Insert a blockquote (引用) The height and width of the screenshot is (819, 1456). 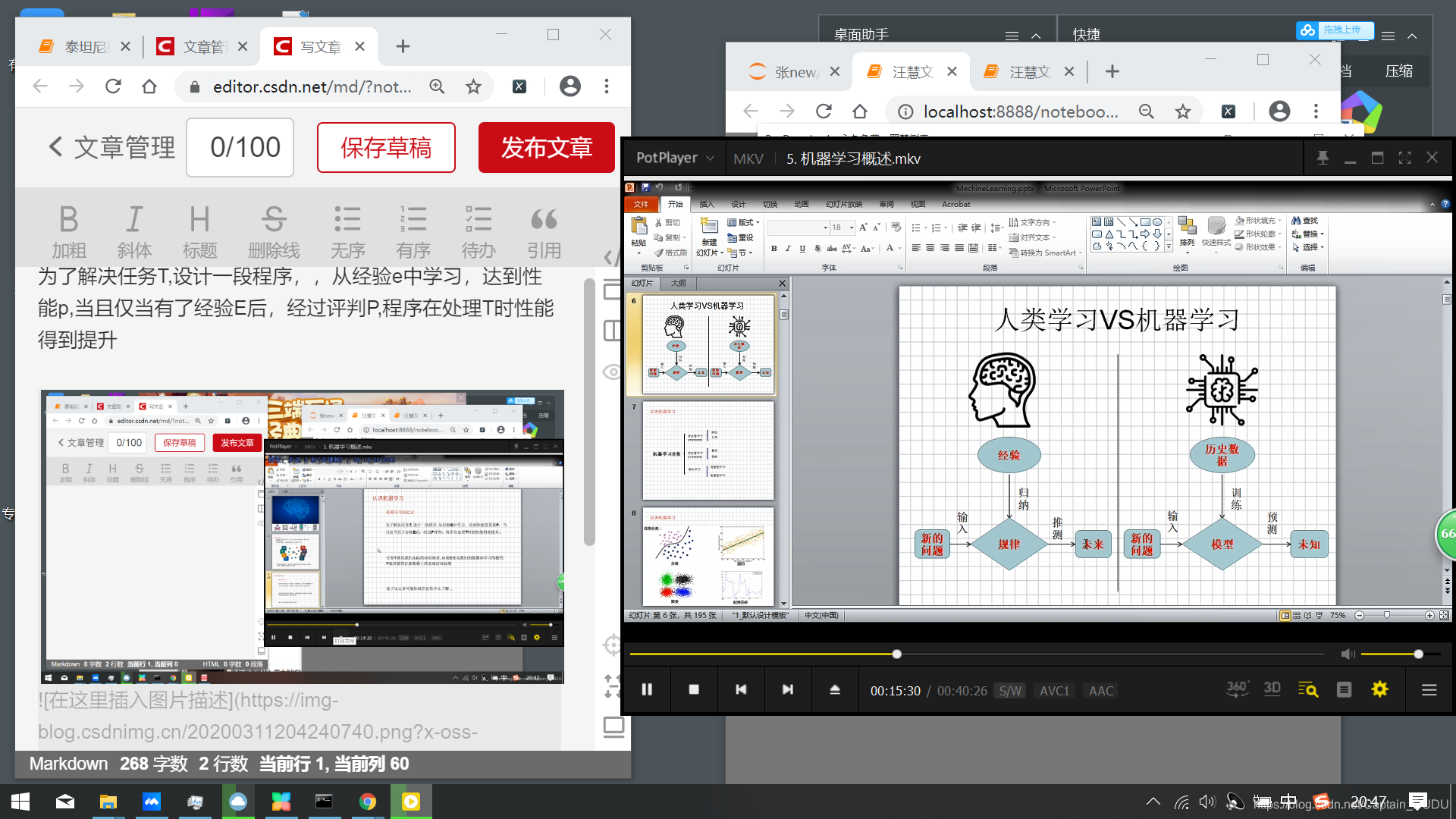(x=544, y=231)
